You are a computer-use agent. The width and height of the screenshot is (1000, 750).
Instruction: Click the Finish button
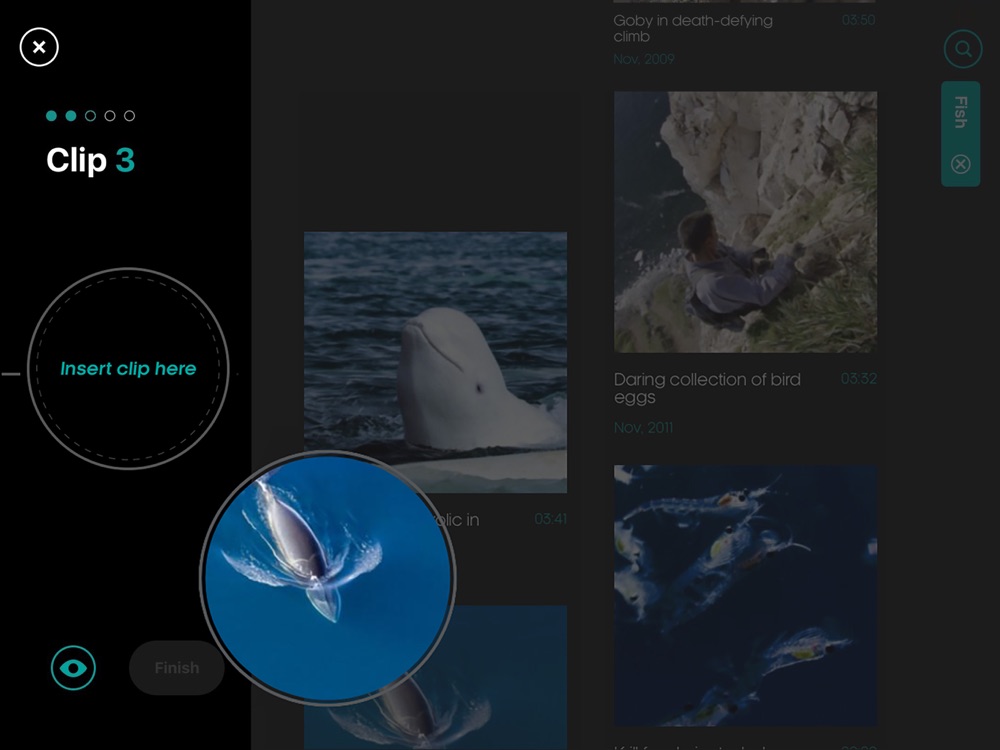point(177,668)
